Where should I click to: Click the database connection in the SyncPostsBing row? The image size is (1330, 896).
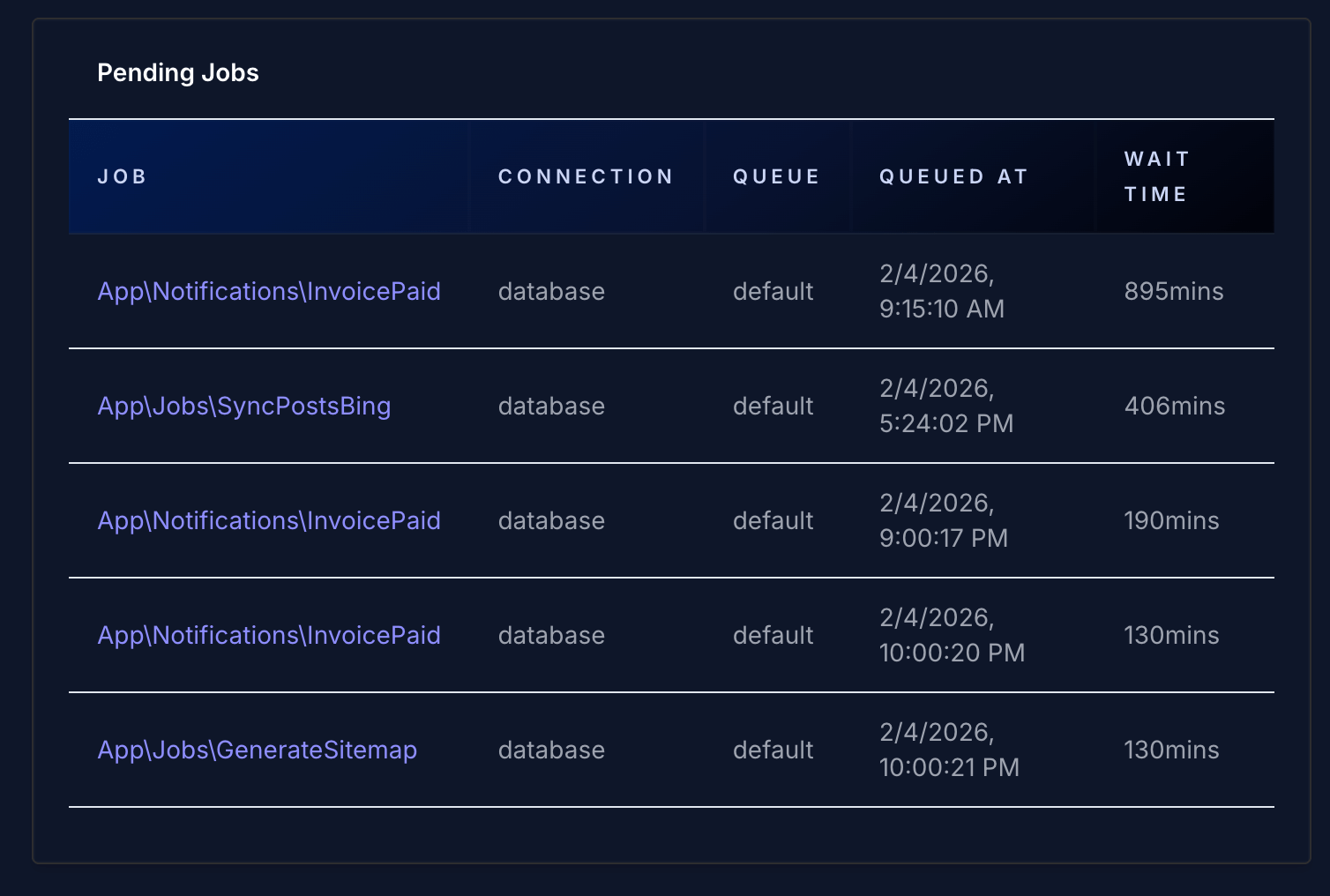point(551,406)
